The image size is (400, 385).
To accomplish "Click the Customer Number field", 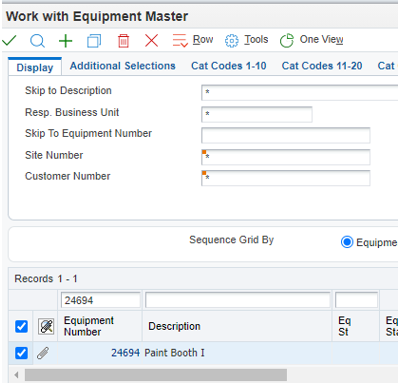I will tap(286, 178).
